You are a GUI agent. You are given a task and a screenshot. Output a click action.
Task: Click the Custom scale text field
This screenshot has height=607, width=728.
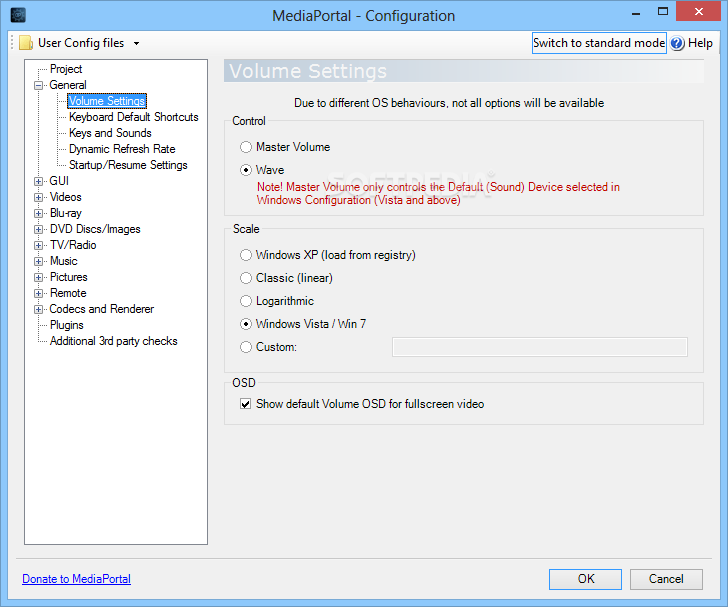click(540, 347)
